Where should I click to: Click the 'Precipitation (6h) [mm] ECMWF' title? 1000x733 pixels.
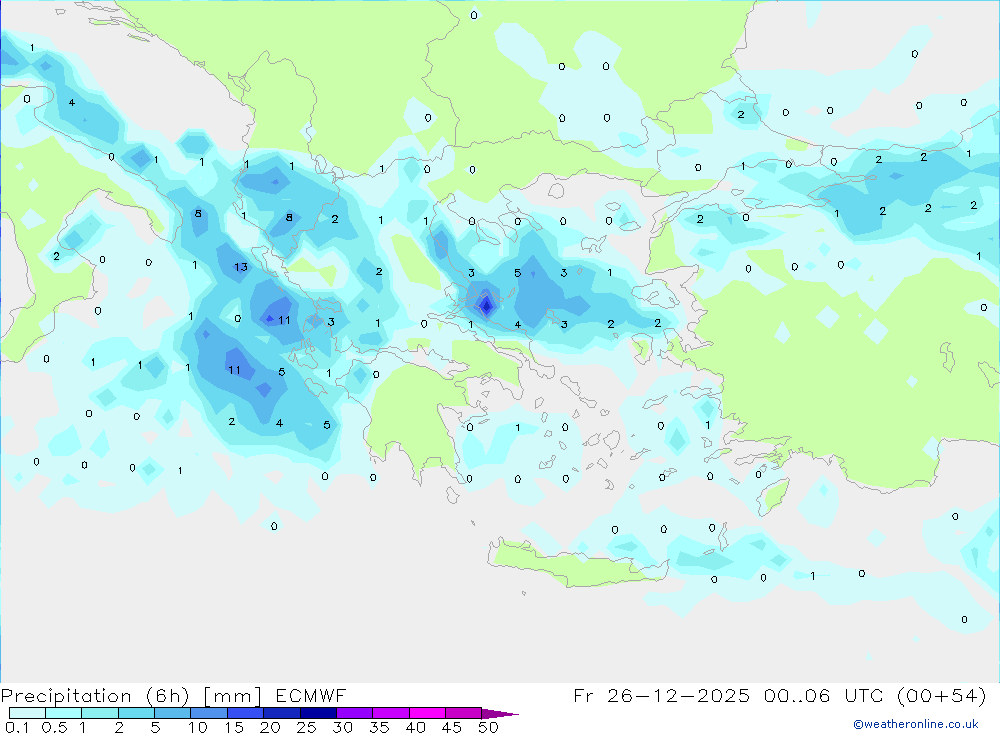173,696
